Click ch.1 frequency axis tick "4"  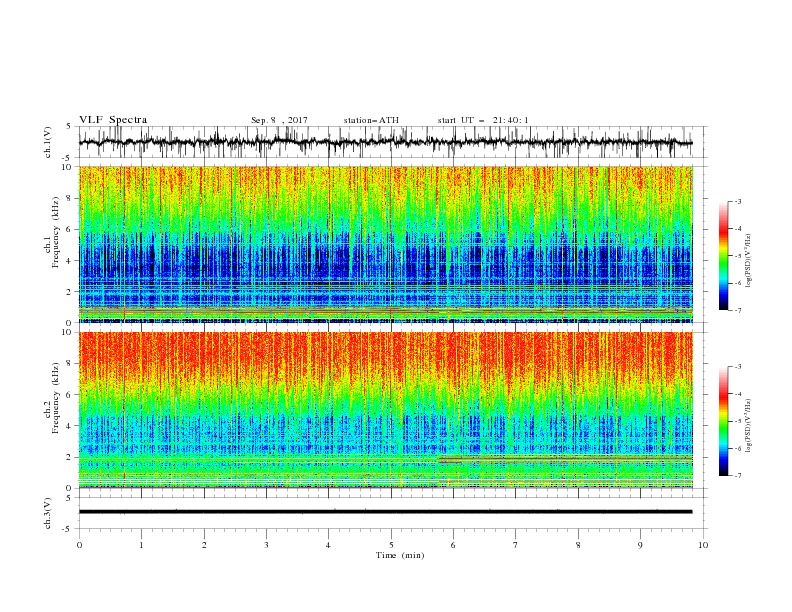tap(69, 261)
